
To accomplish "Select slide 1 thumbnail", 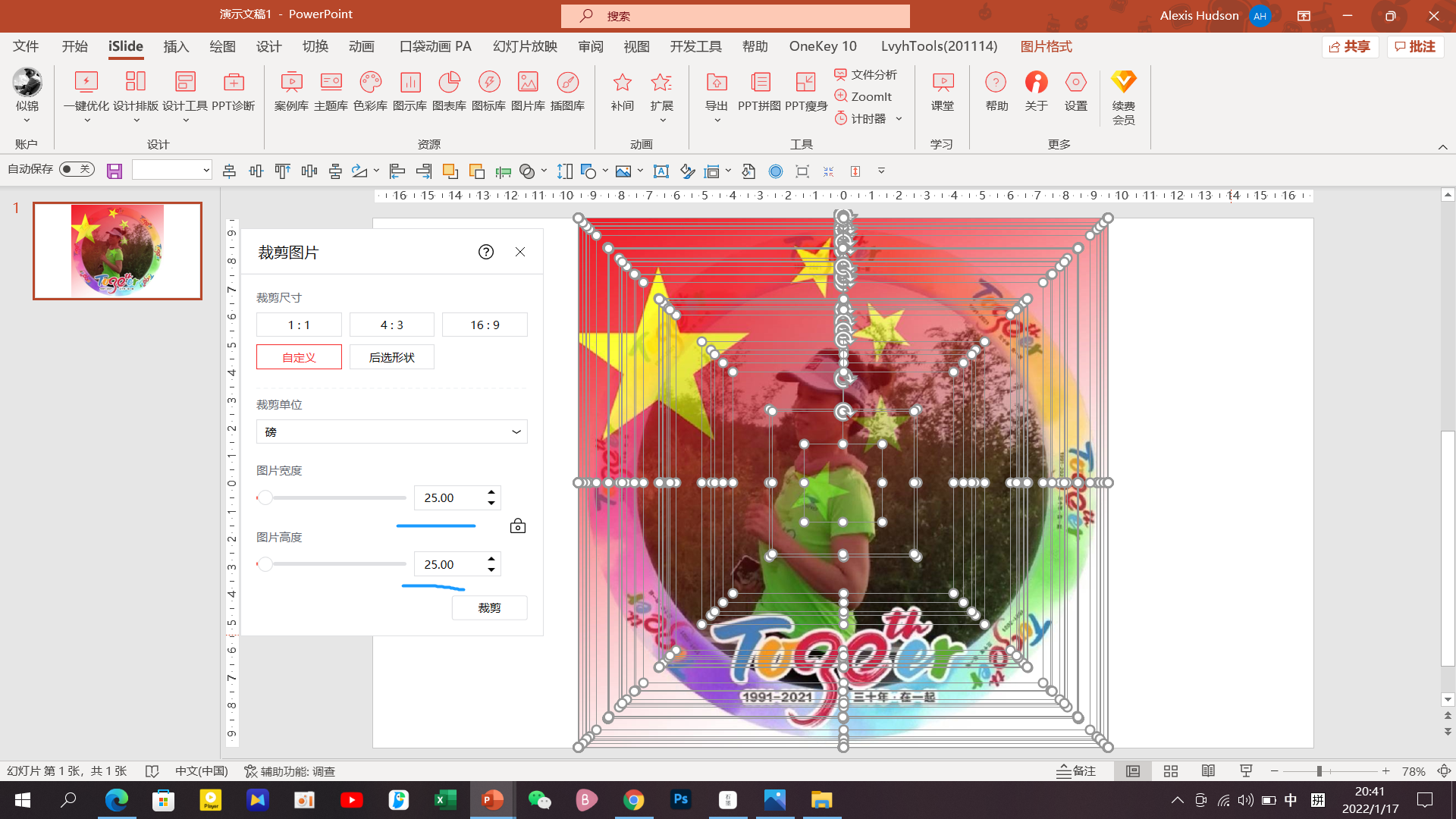I will click(x=118, y=251).
